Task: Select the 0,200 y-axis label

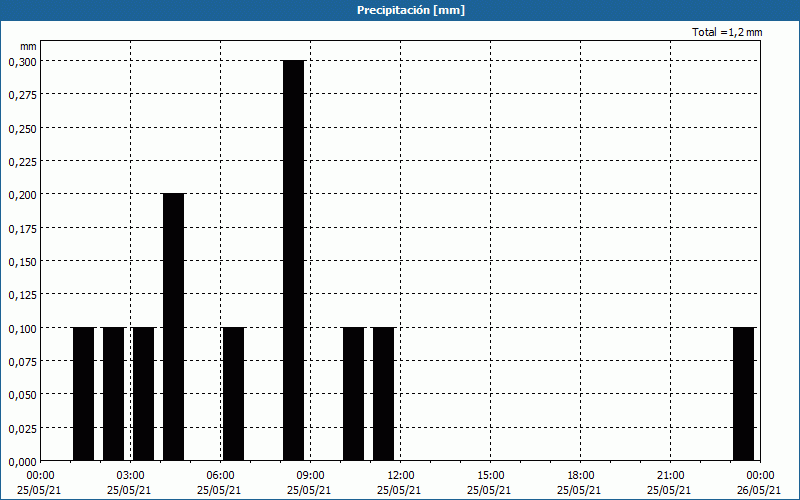Action: click(22, 194)
